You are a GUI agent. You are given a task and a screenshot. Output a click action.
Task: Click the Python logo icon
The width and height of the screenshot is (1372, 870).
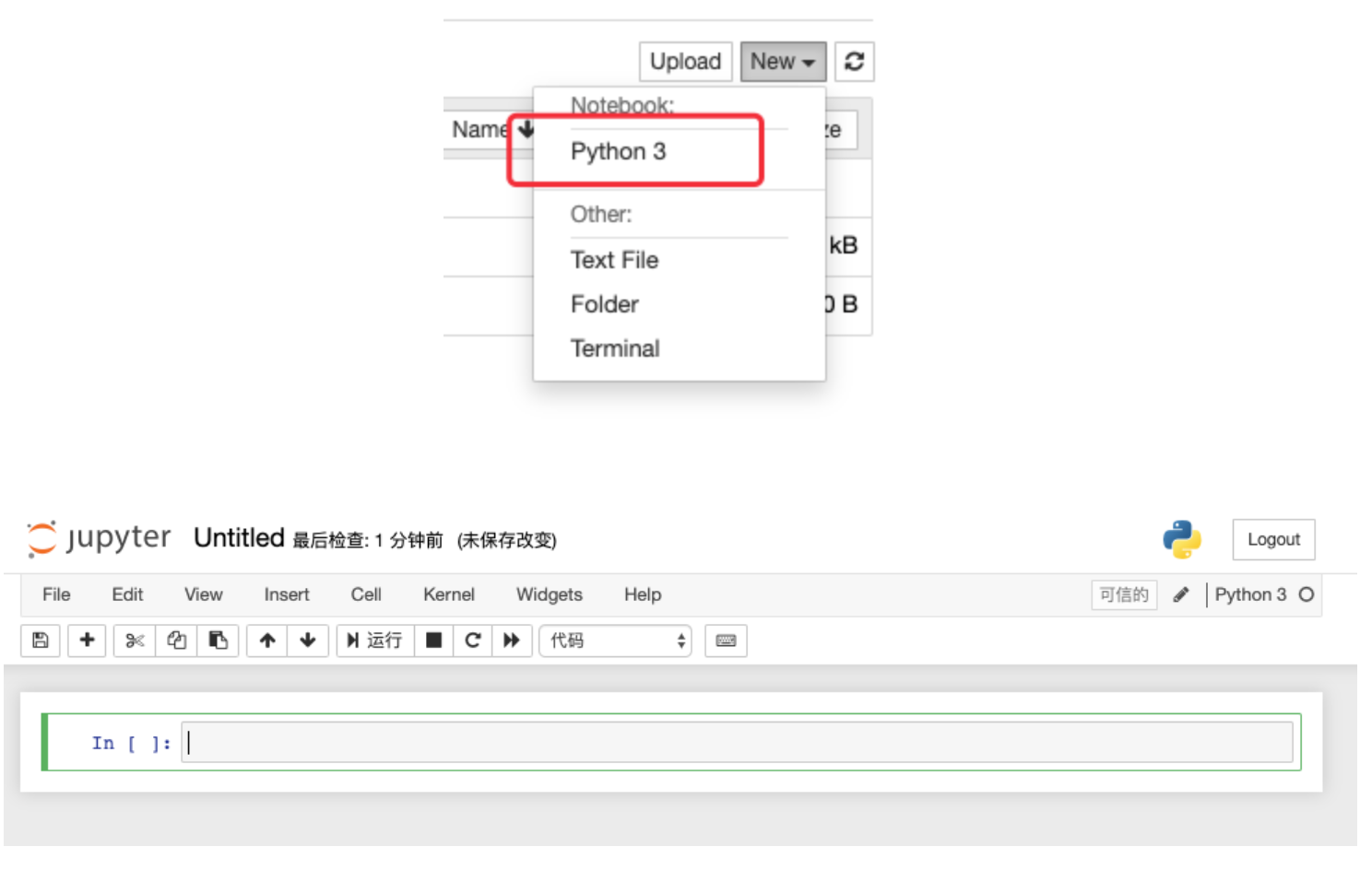(x=1182, y=539)
